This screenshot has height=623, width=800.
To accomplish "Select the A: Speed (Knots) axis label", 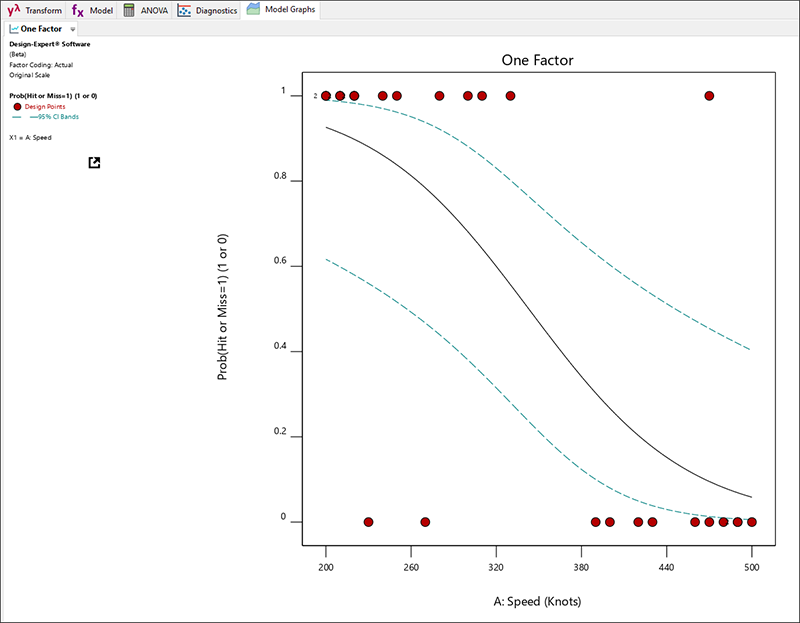I will pos(537,601).
